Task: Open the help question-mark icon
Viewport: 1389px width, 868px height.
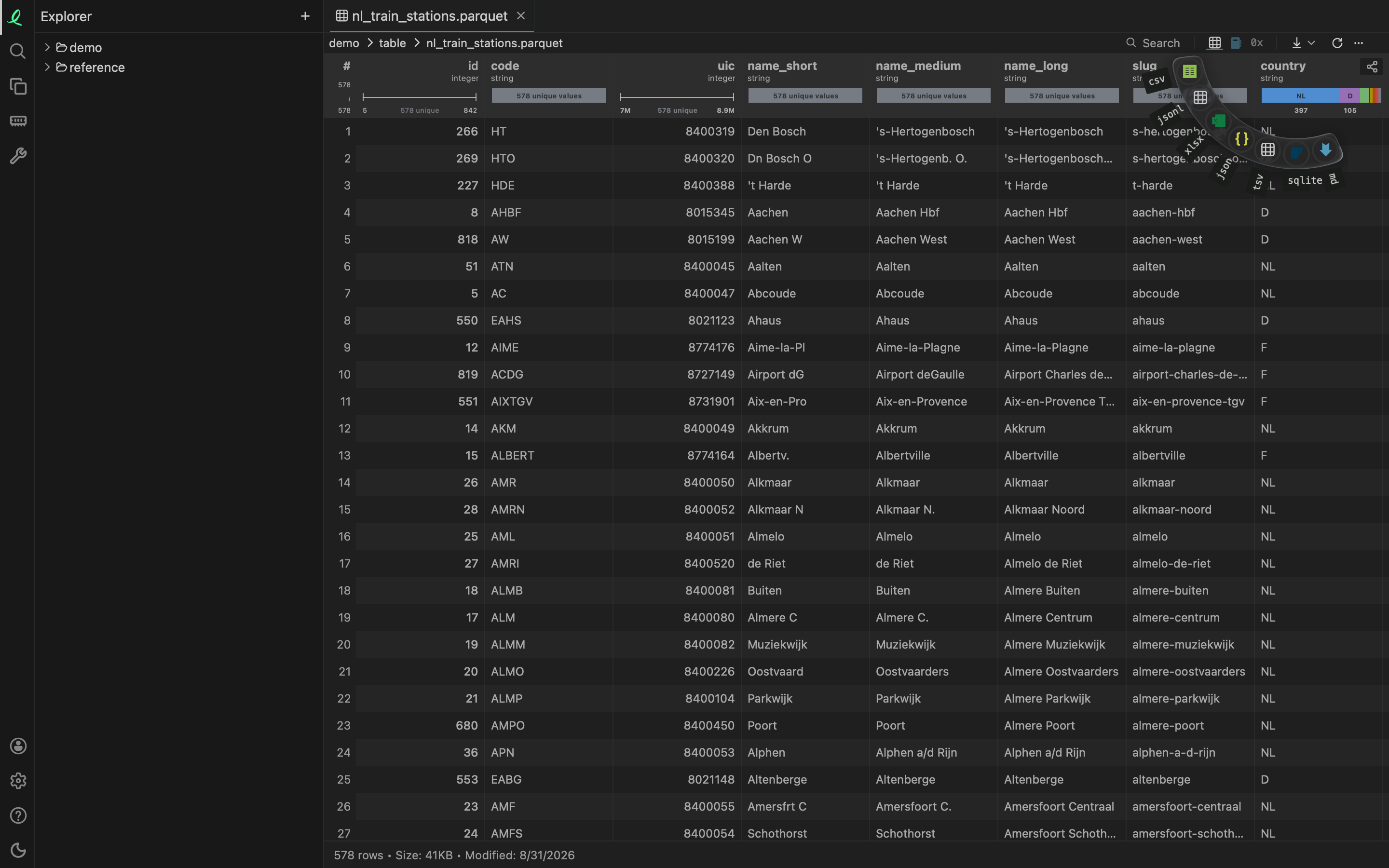Action: 18,815
